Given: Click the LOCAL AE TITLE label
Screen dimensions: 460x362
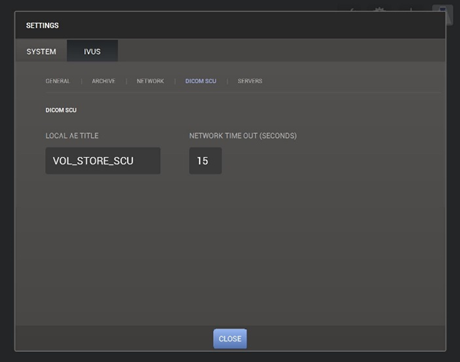Looking at the screenshot, I should click(x=72, y=136).
